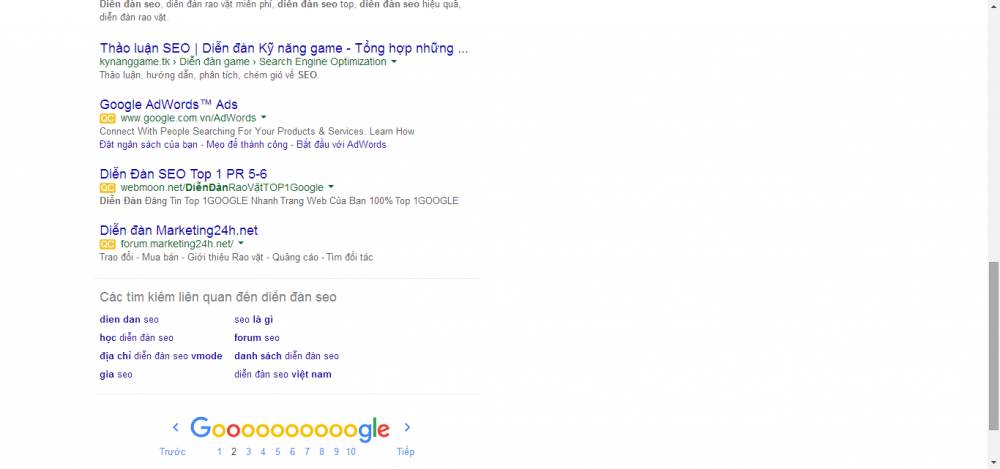Go to results page 8
Screen dimensions: 1000x469
point(321,452)
